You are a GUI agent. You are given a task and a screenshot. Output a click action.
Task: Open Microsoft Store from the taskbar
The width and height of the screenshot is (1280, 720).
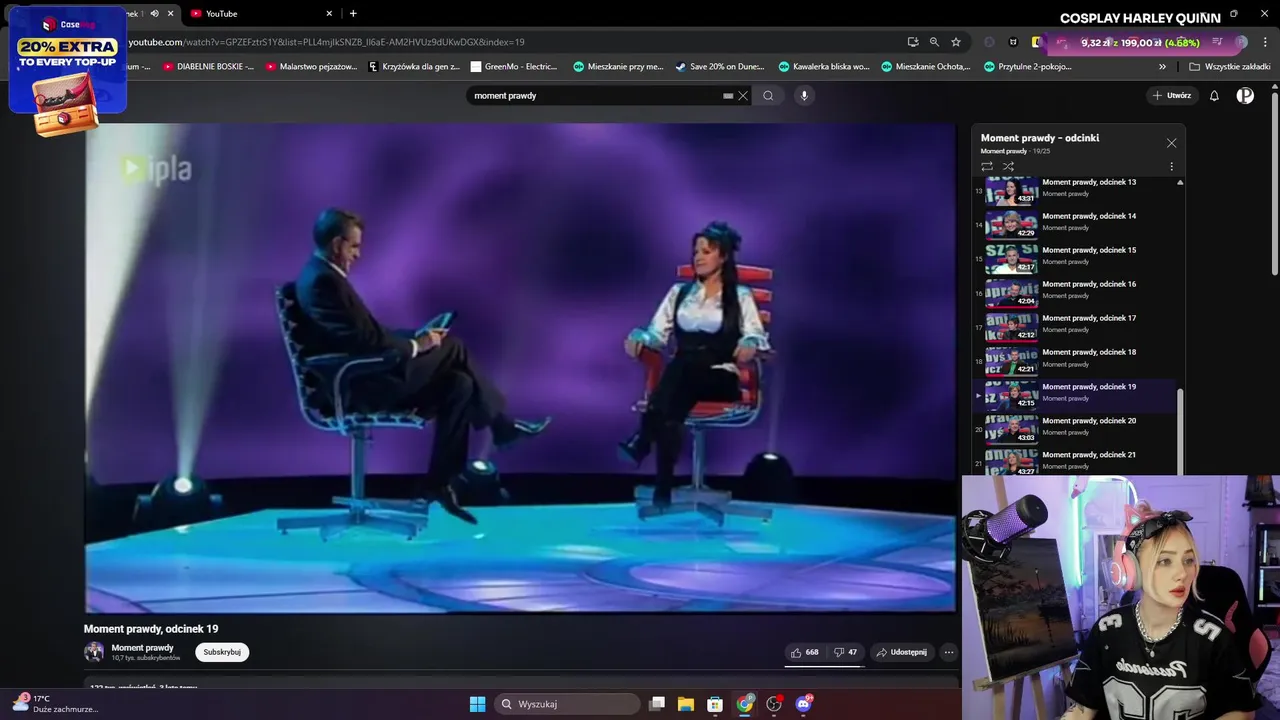click(x=715, y=704)
